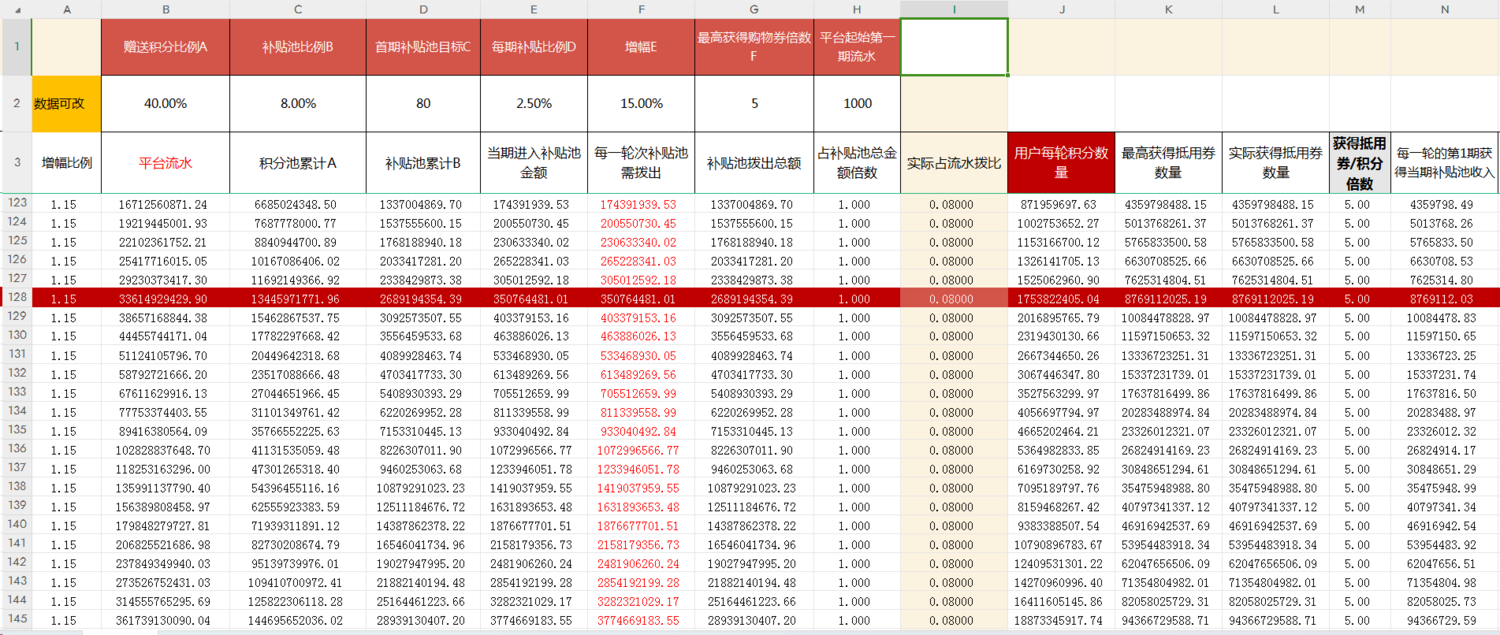Click cell 7687778000.77 in column C
This screenshot has height=635, width=1500.
coord(298,222)
